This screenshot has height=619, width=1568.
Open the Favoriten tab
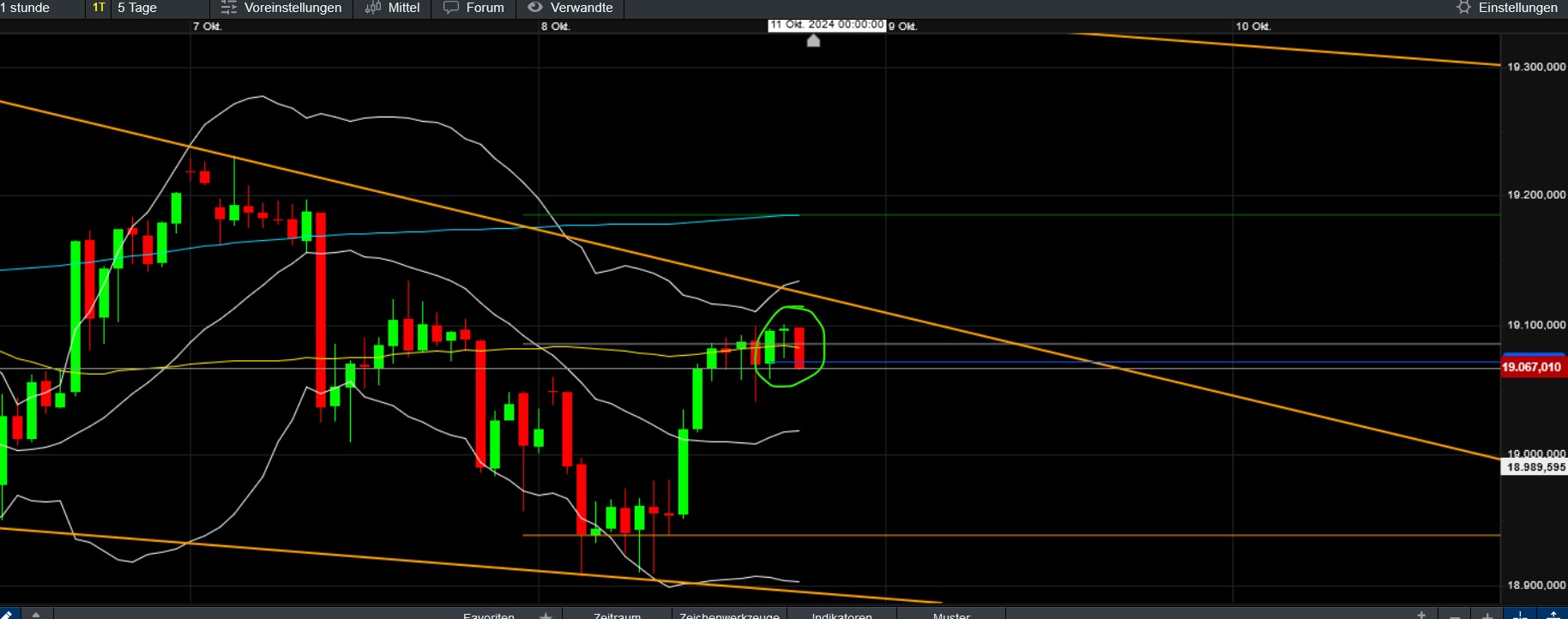[489, 615]
